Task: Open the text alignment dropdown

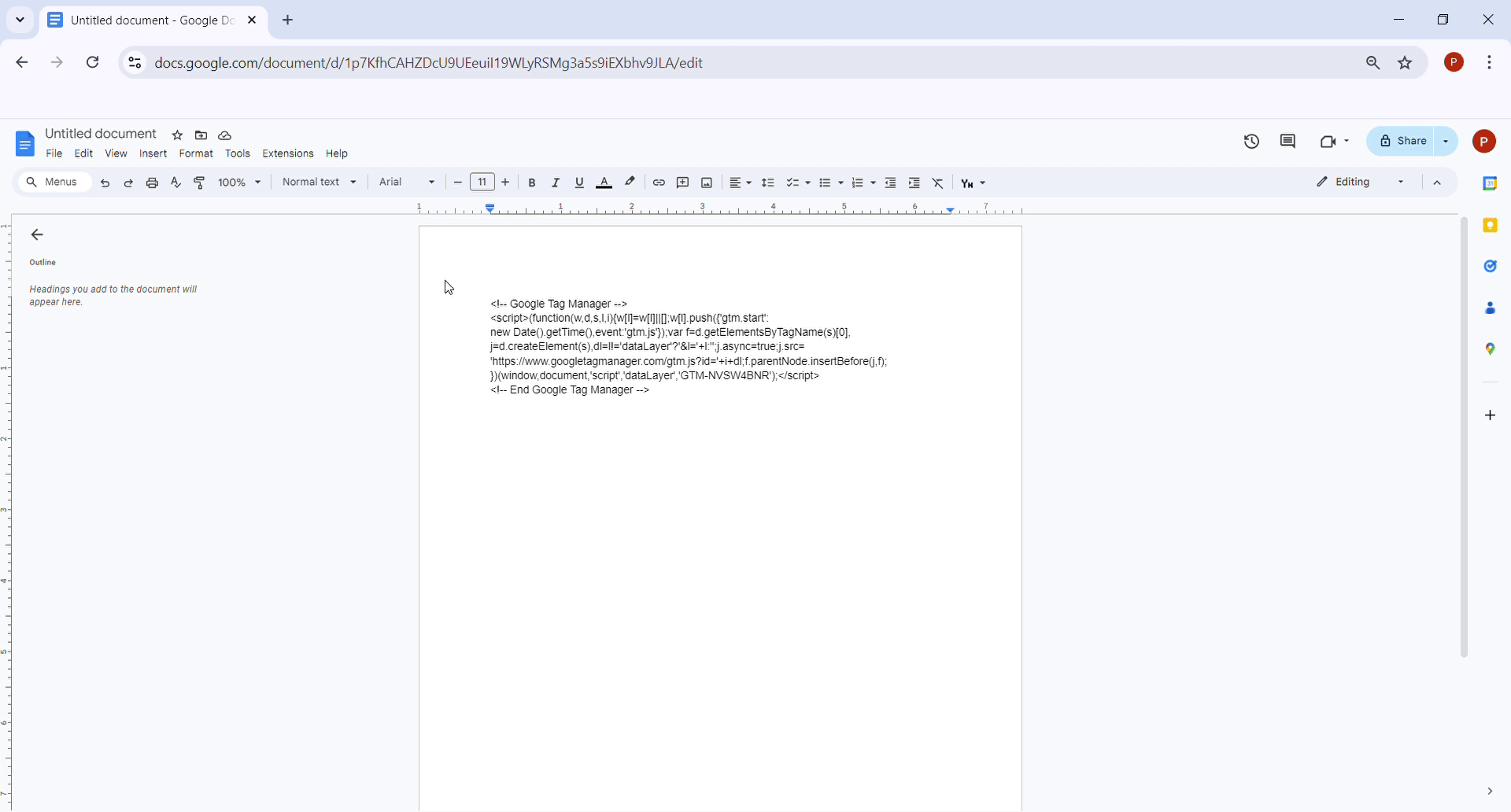Action: tap(741, 183)
